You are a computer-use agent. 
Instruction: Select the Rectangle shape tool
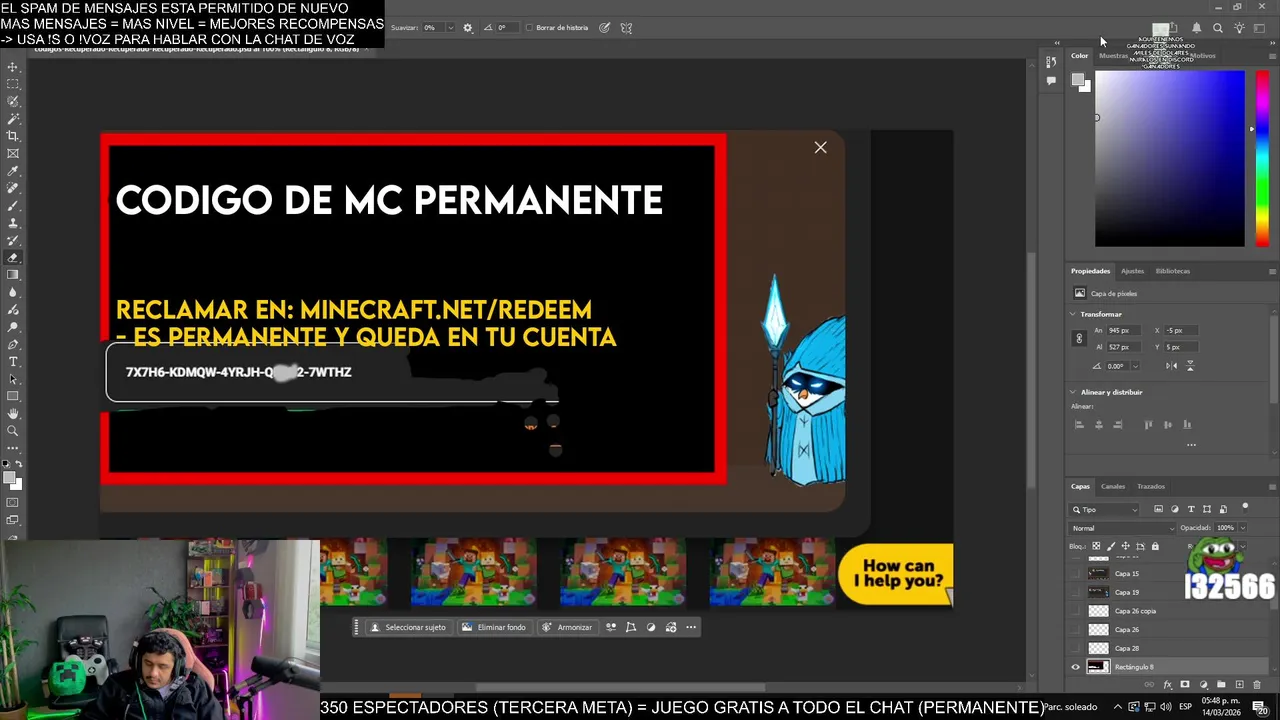pyautogui.click(x=13, y=395)
